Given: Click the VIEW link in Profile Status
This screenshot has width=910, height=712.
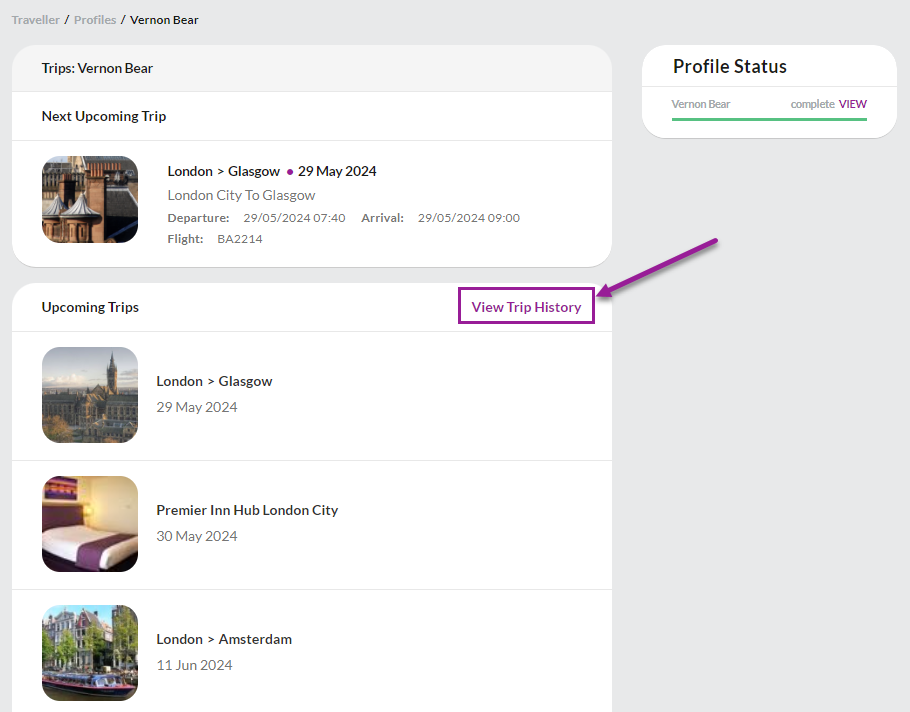Looking at the screenshot, I should pyautogui.click(x=852, y=104).
